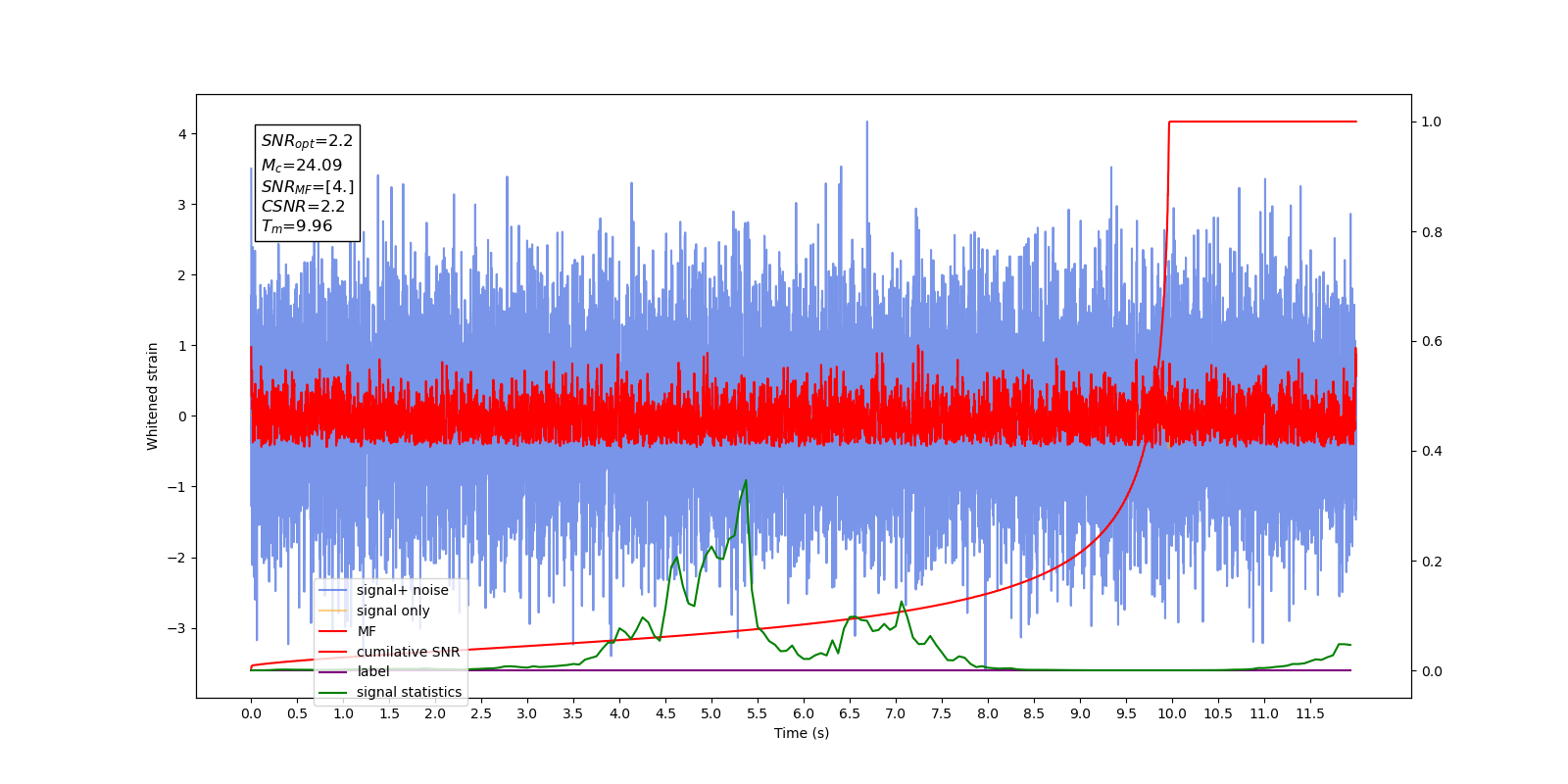Image resolution: width=1568 pixels, height=784 pixels.
Task: Click the SNRopt=2.2 annotation text
Action: [x=307, y=141]
